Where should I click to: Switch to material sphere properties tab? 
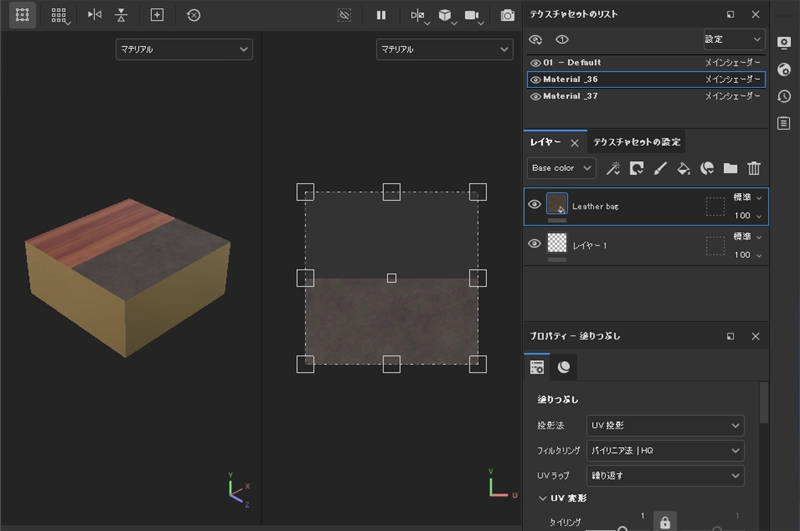[x=564, y=367]
